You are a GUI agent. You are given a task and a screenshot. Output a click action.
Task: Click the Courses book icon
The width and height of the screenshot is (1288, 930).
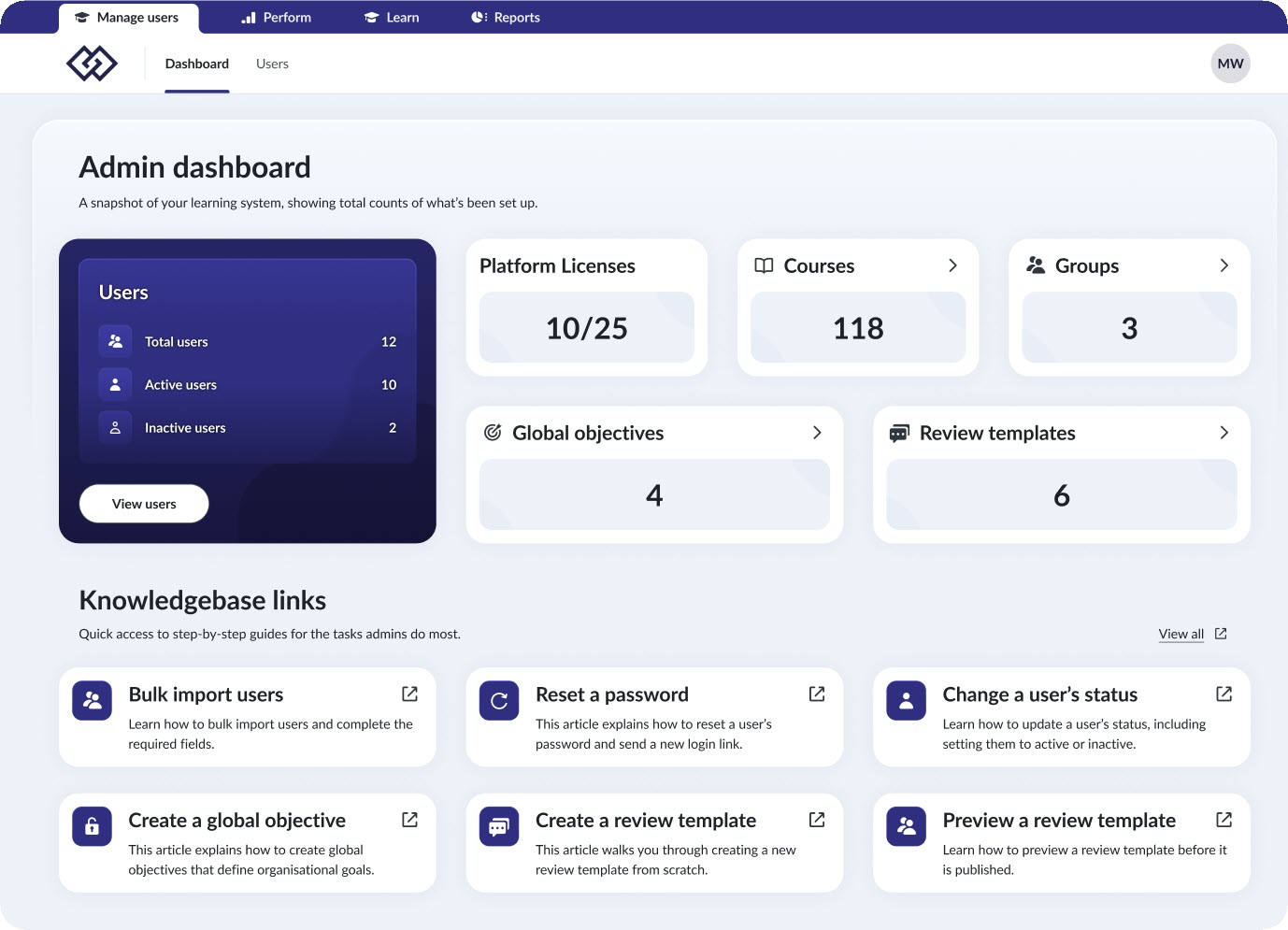tap(764, 265)
